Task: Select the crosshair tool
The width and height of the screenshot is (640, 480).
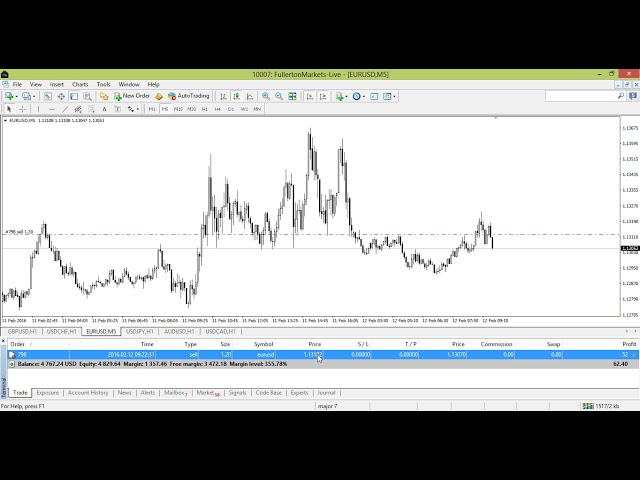Action: click(x=22, y=109)
